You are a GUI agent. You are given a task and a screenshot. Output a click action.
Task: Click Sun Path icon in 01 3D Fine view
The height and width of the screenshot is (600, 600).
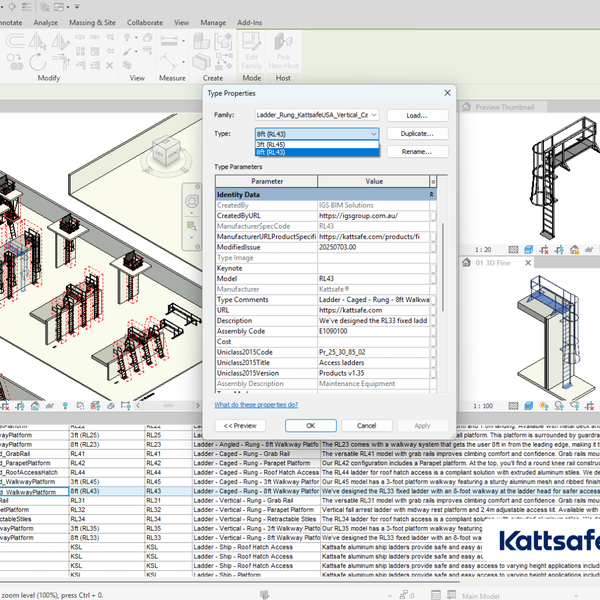point(544,406)
